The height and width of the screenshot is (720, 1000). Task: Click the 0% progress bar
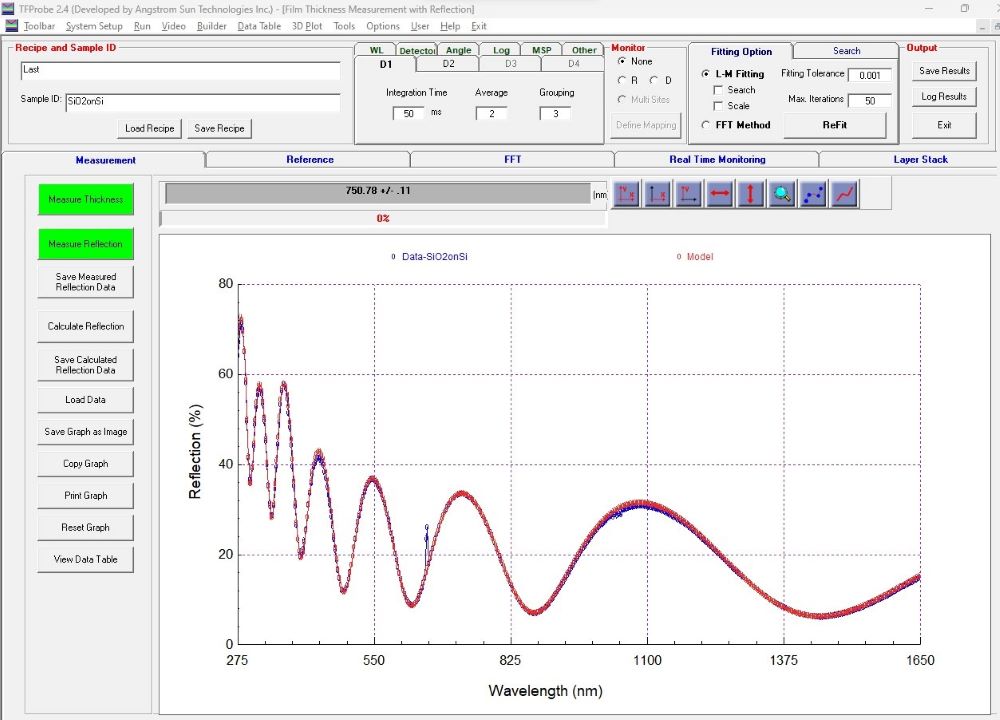point(383,219)
